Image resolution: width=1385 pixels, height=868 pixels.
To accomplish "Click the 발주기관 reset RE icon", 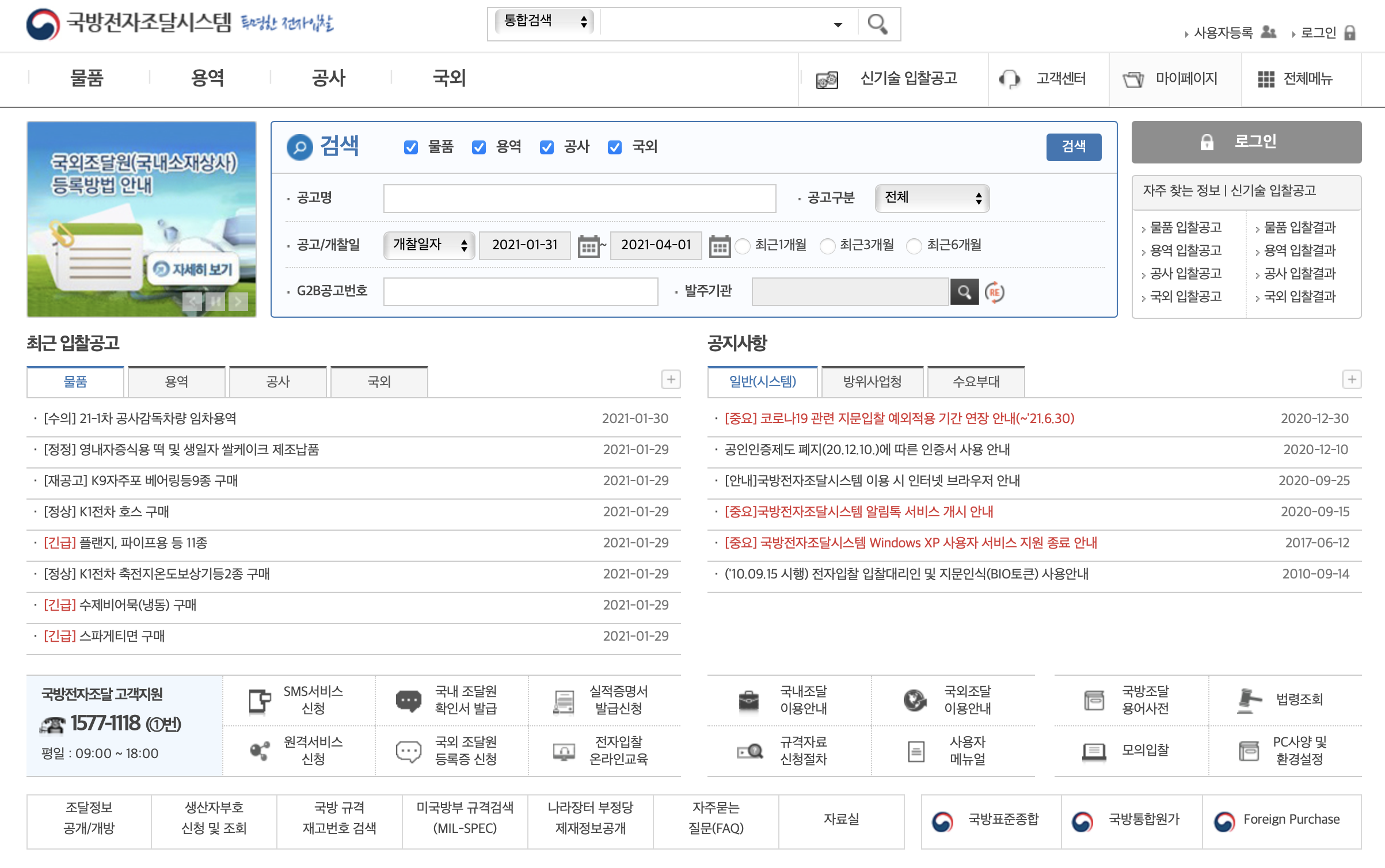I will coord(995,292).
